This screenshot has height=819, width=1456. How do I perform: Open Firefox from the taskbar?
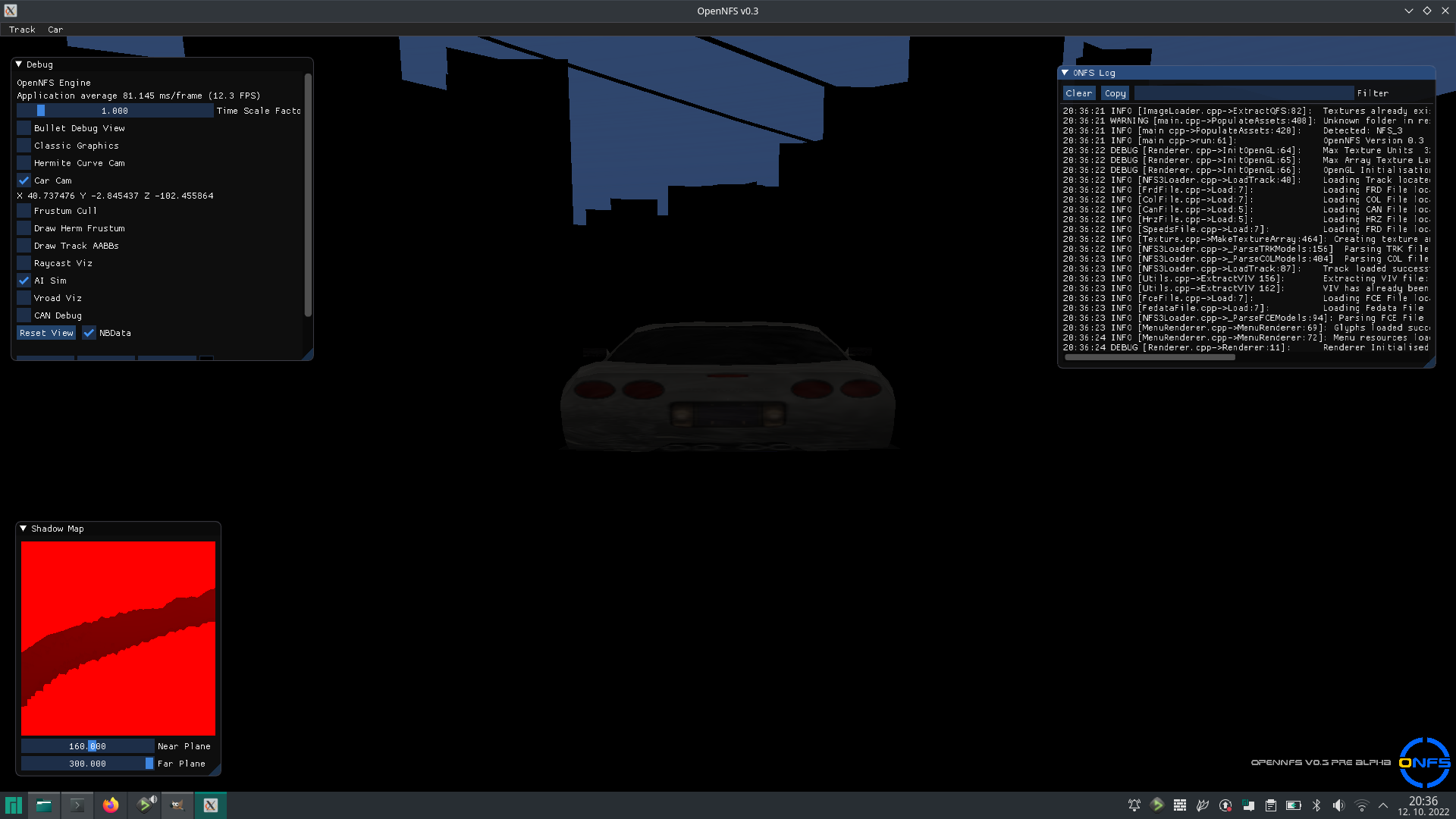point(111,805)
